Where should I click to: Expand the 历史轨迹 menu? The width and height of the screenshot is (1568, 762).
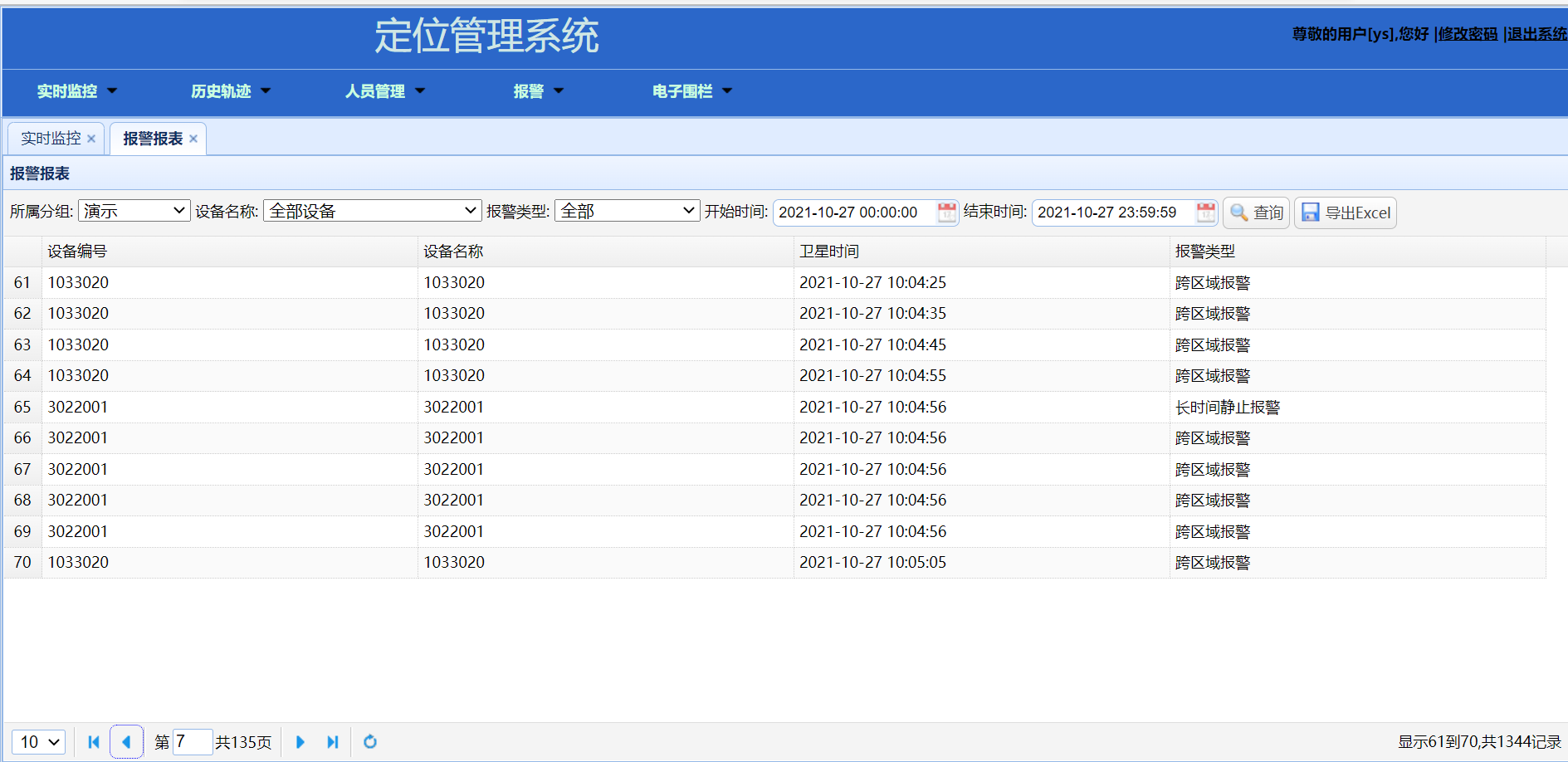click(231, 91)
